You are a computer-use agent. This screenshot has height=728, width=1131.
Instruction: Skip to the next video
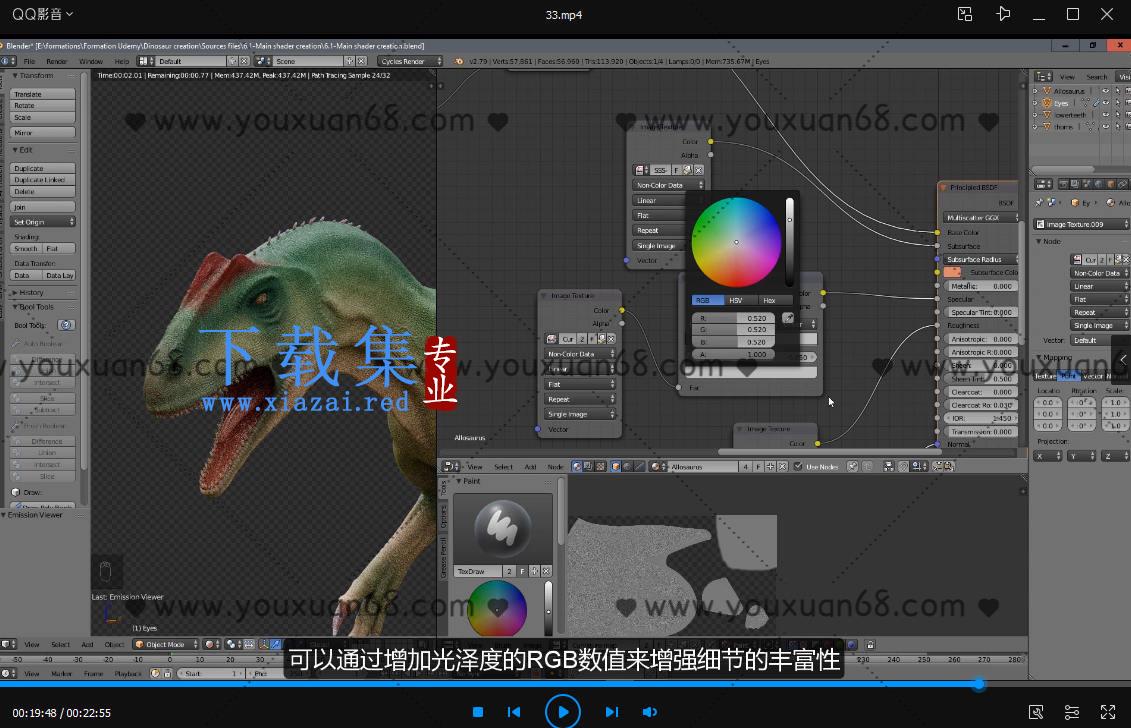pos(612,712)
